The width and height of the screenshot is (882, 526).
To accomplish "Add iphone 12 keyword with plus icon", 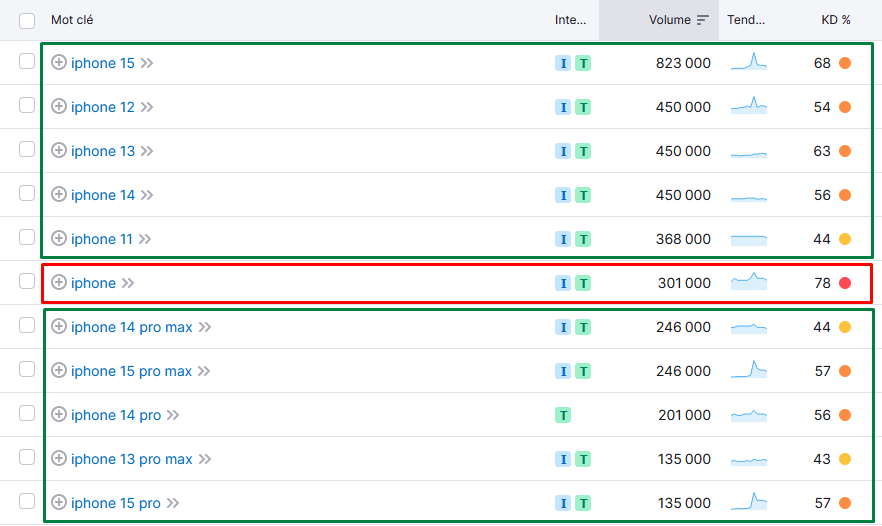I will [59, 106].
